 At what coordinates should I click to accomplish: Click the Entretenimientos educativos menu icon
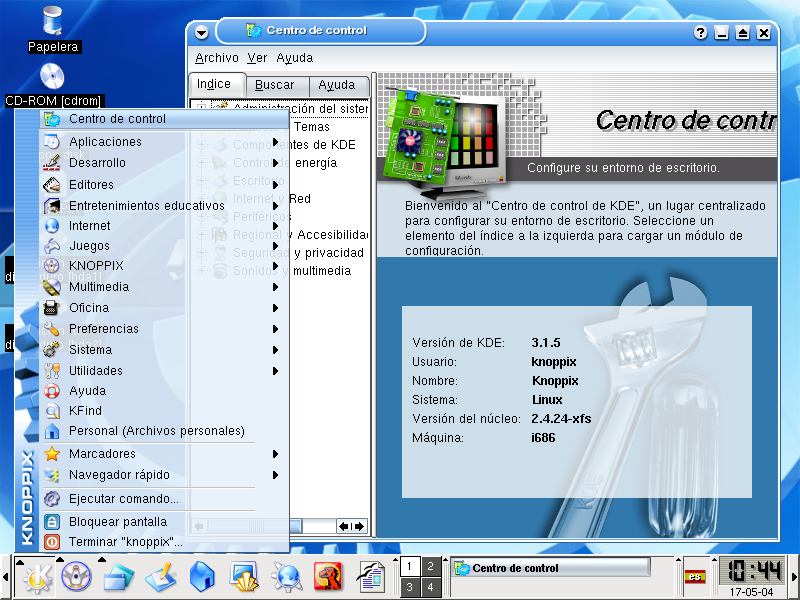[x=52, y=206]
